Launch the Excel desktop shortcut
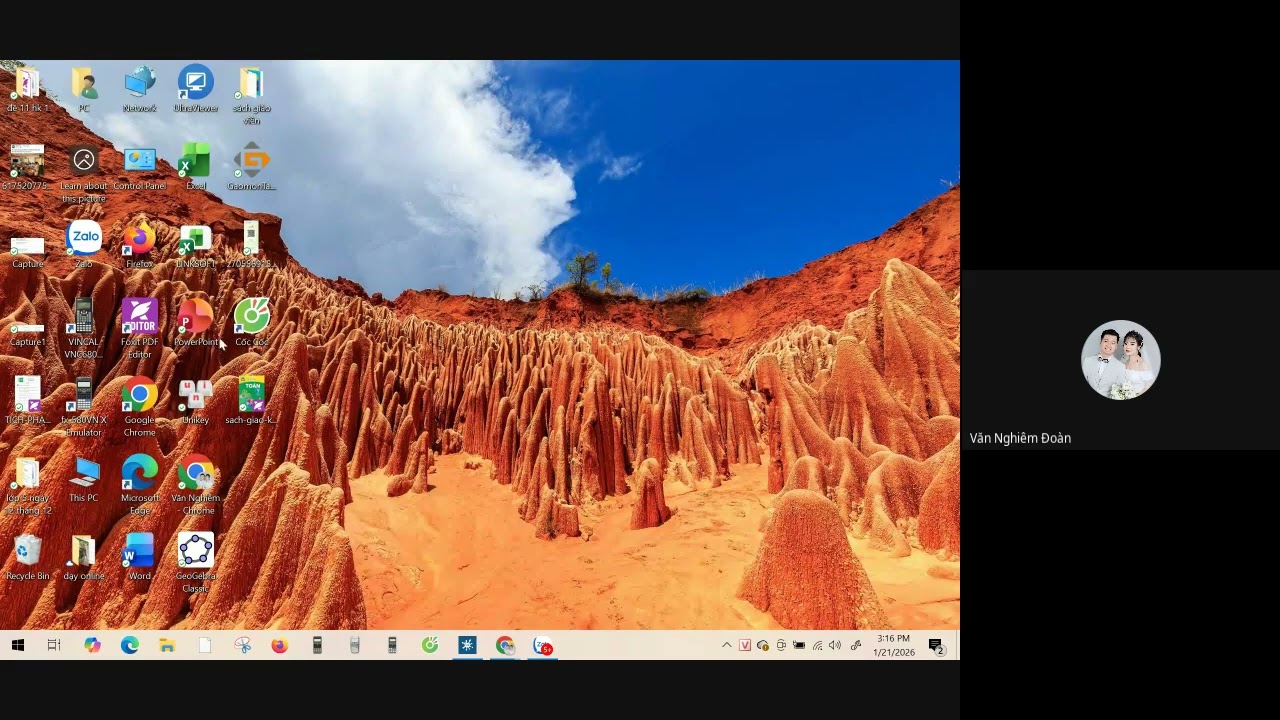The height and width of the screenshot is (720, 1280). 196,168
